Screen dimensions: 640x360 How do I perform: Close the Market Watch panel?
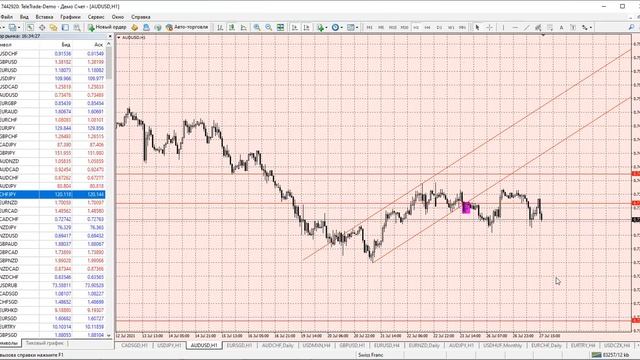pyautogui.click(x=110, y=36)
